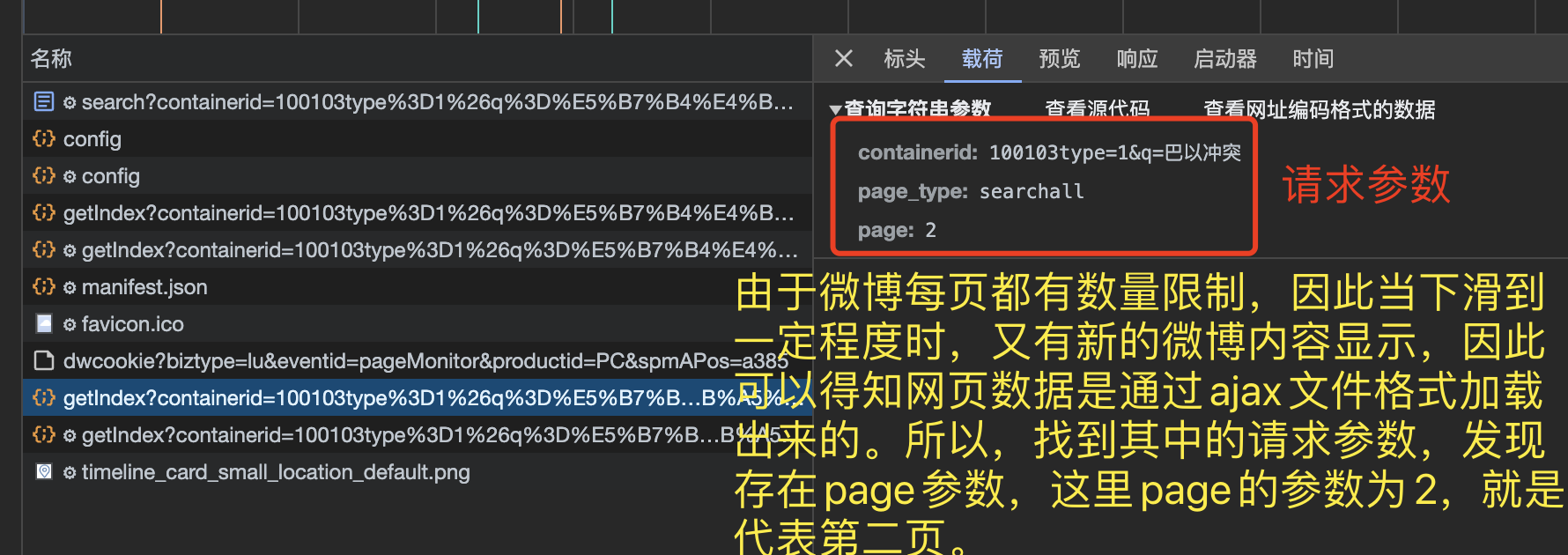Screen dimensions: 1568x555
Task: Open the 启动器 tab
Action: tap(1224, 59)
